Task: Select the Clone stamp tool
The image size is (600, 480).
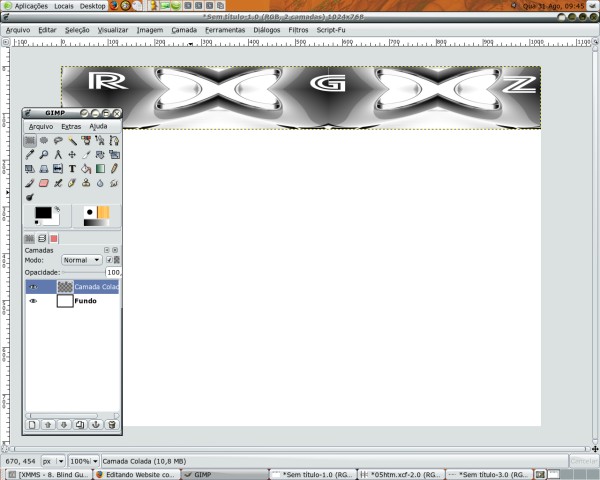Action: pyautogui.click(x=86, y=183)
